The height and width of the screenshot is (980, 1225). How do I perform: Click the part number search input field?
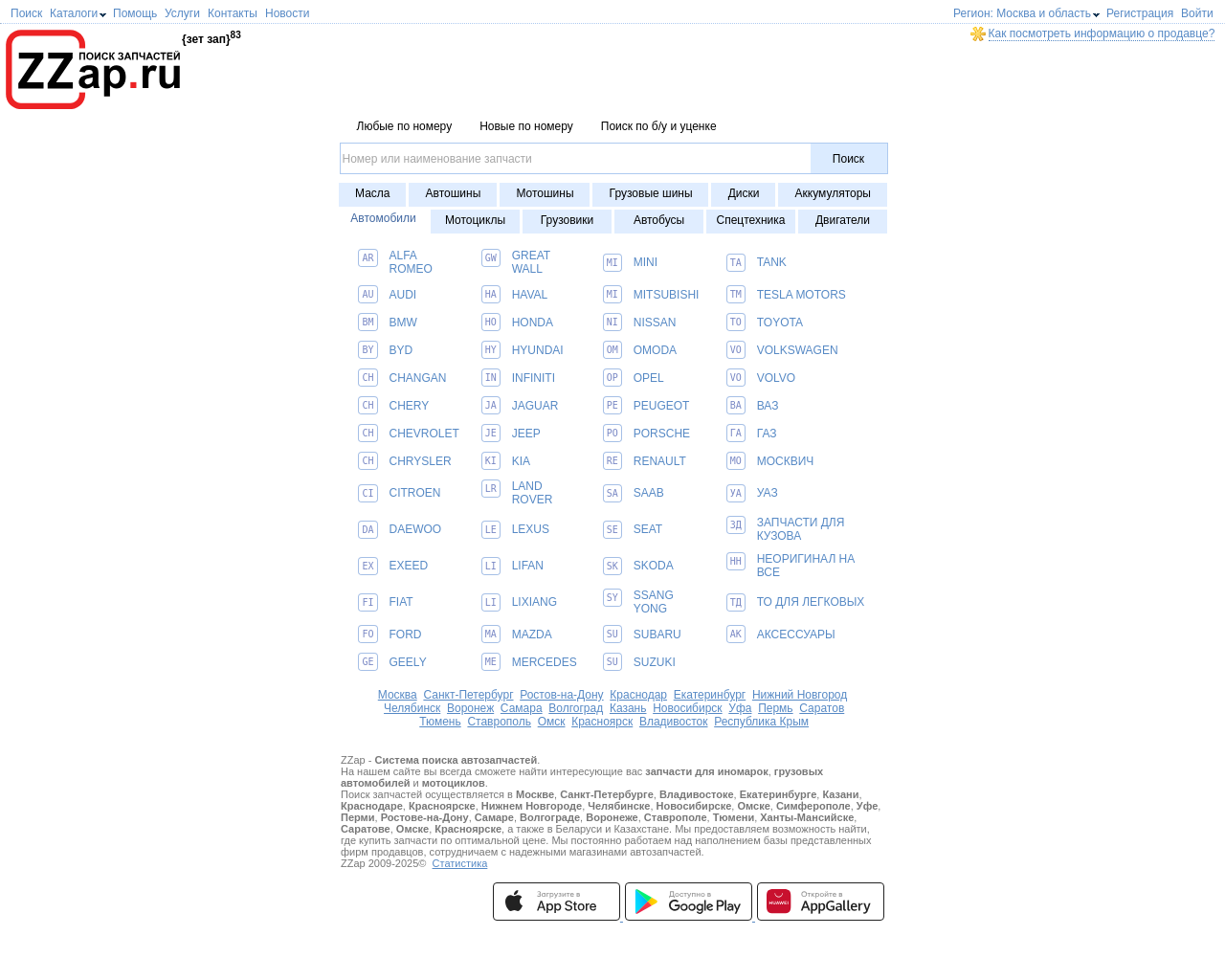click(x=575, y=159)
